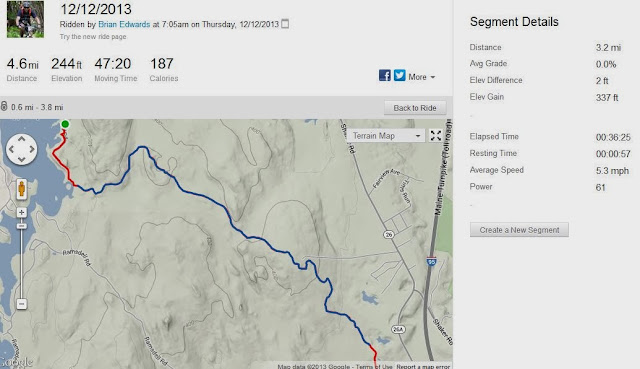
Task: Open Brian Edwards profile link
Action: coord(124,24)
